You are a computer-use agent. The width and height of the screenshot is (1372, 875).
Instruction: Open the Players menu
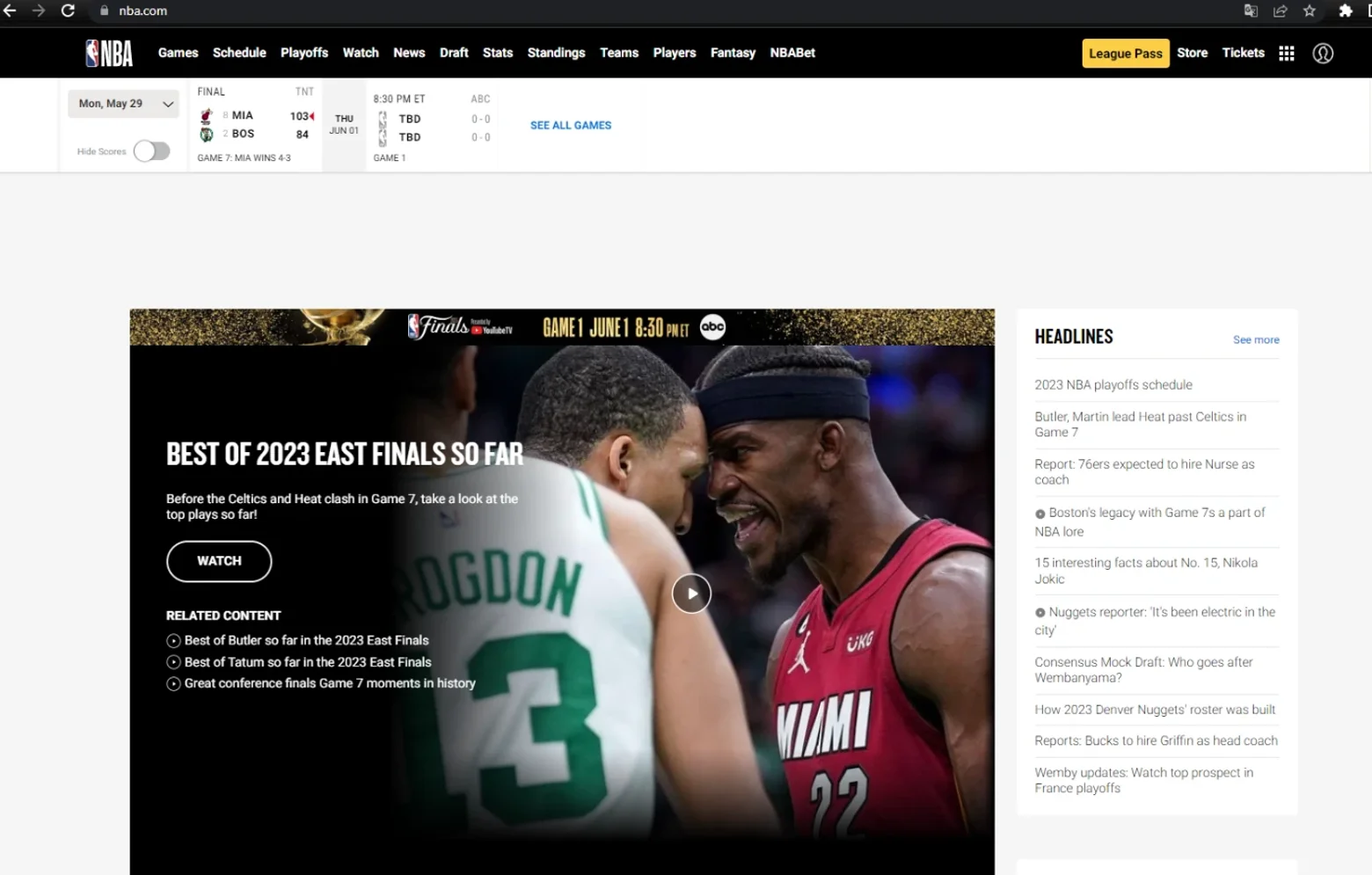675,53
